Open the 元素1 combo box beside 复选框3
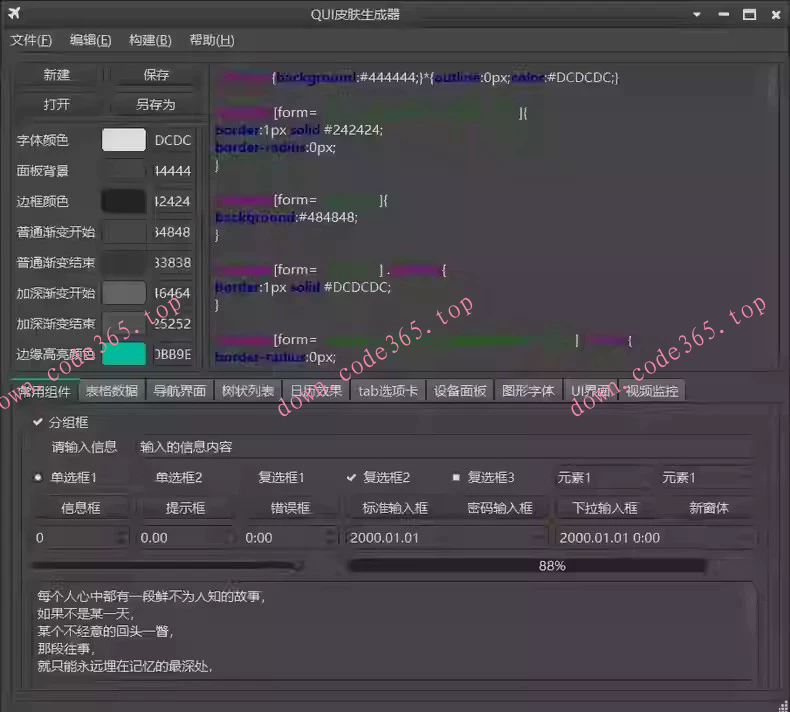This screenshot has width=790, height=712. pos(601,477)
